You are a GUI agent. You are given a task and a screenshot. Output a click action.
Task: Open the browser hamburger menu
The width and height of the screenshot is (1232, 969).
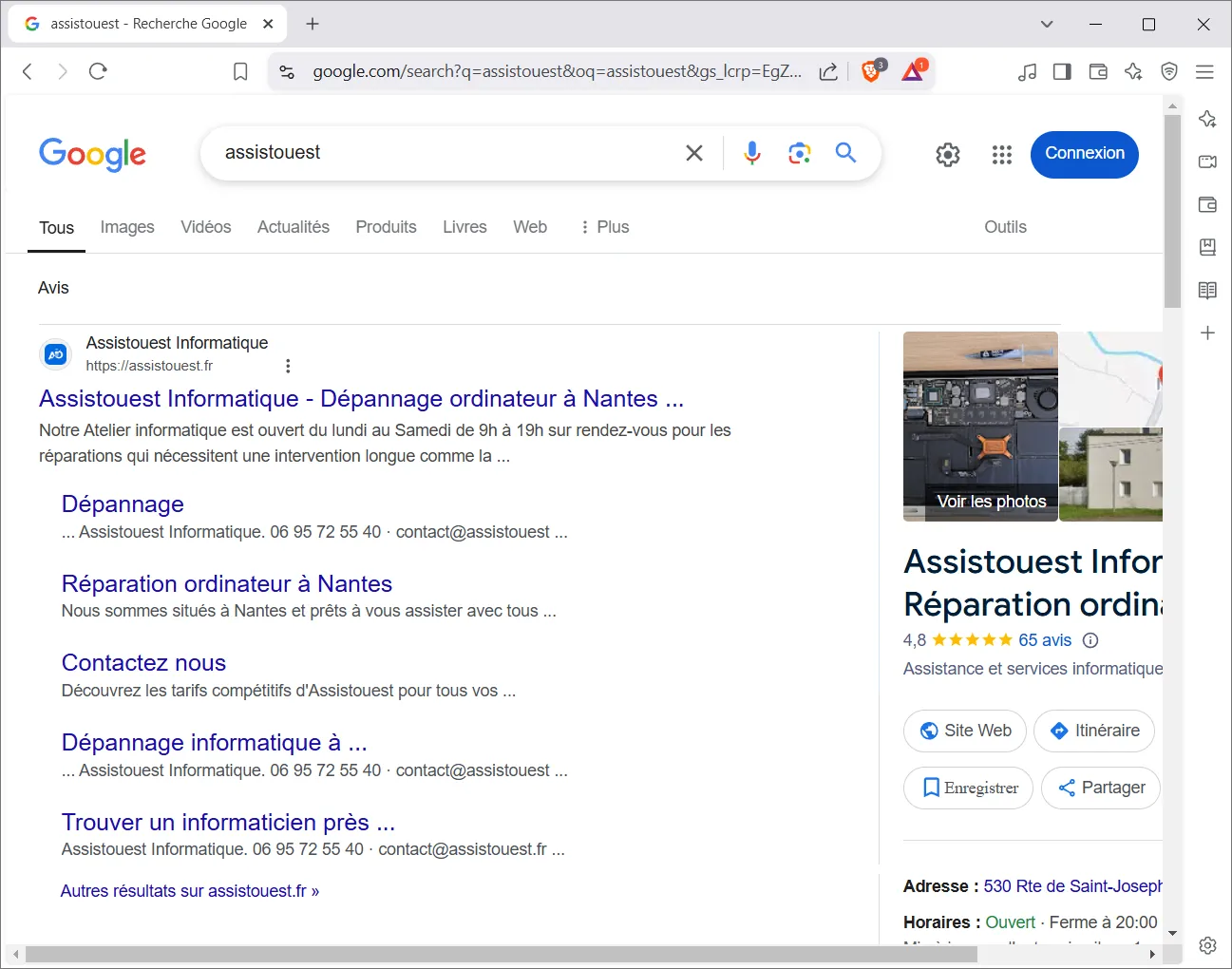[x=1204, y=71]
